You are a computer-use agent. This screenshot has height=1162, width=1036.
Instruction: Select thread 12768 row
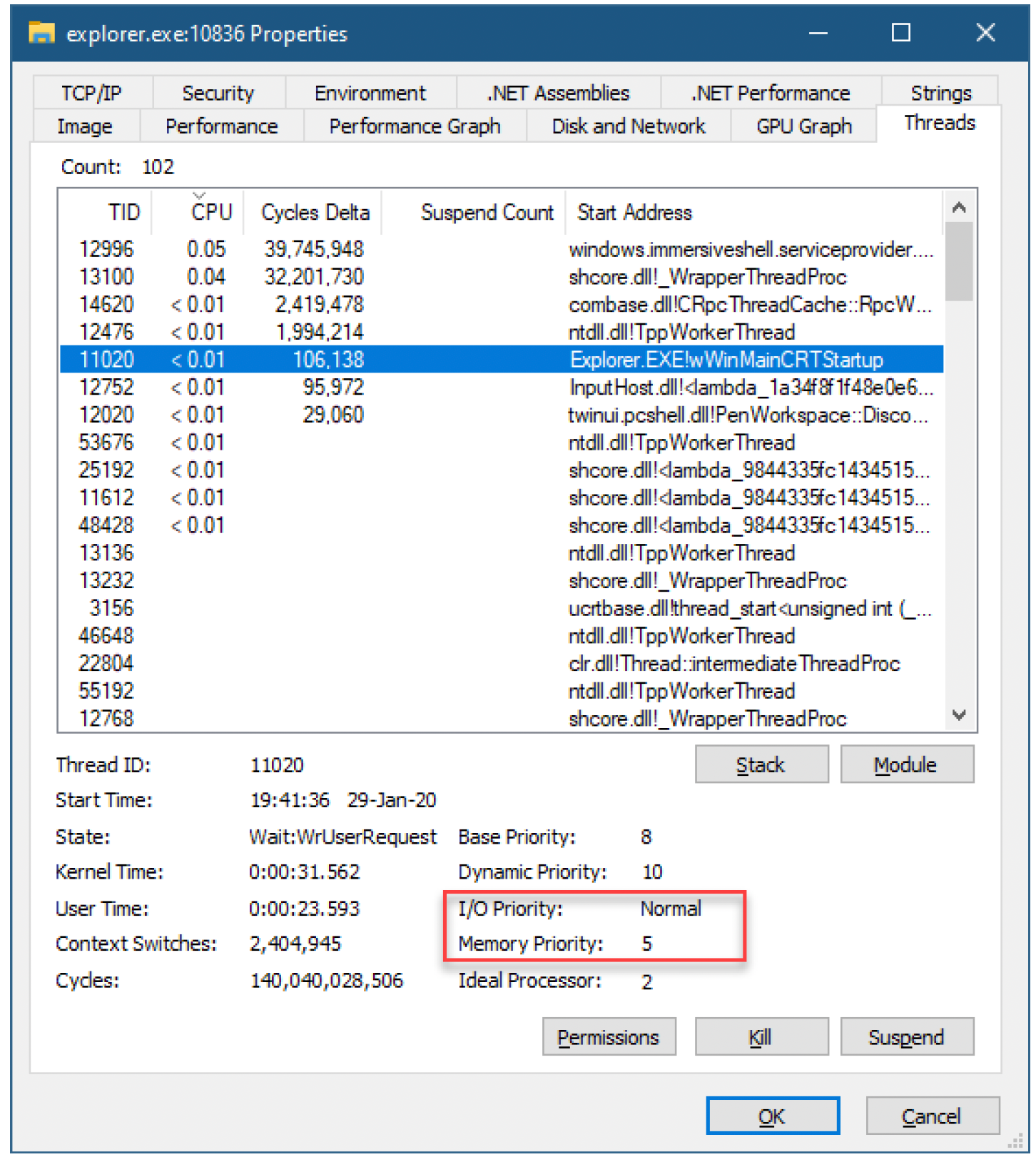[x=502, y=718]
